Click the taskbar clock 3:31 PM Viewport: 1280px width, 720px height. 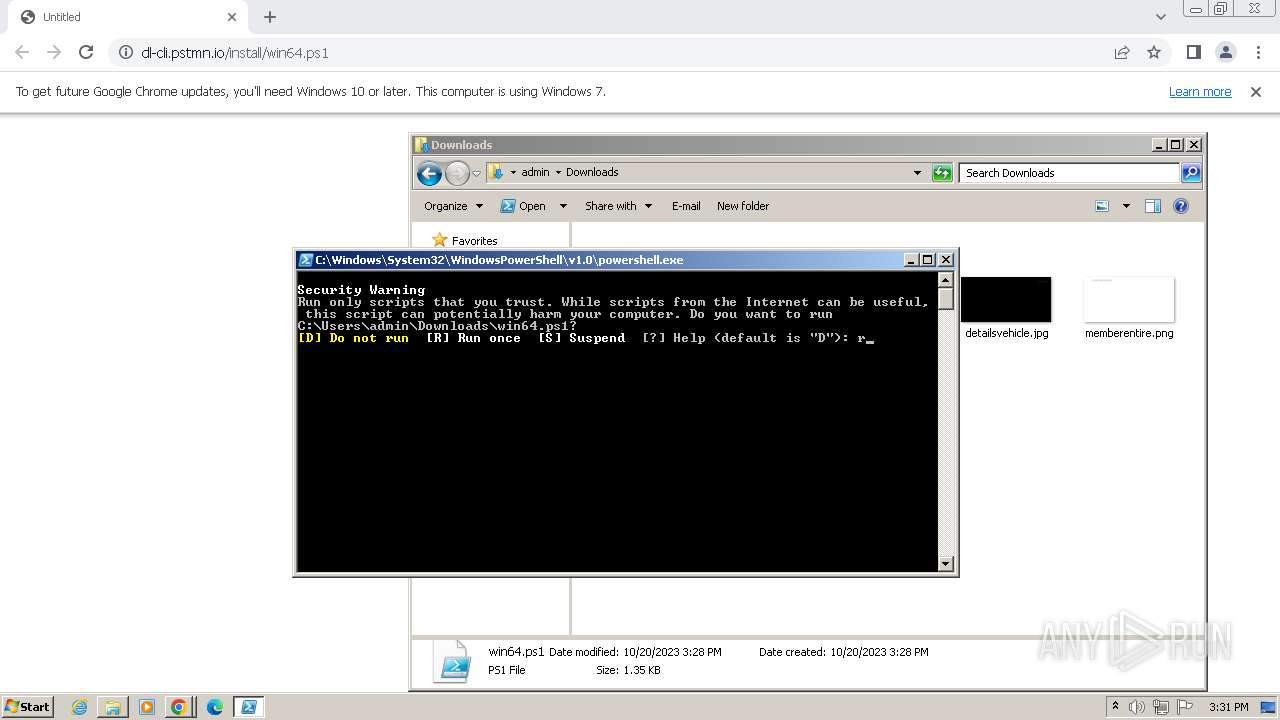point(1228,707)
